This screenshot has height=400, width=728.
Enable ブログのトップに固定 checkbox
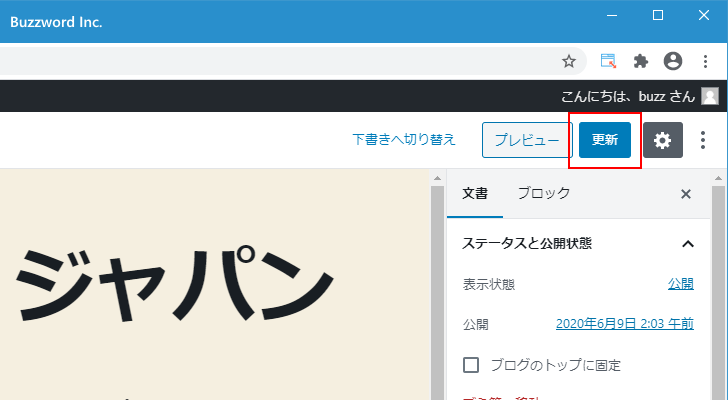tap(471, 365)
